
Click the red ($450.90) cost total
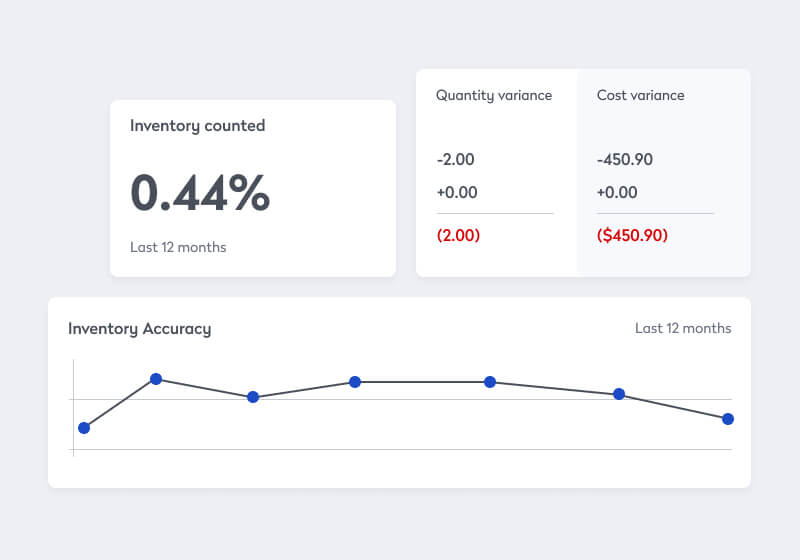(x=632, y=236)
